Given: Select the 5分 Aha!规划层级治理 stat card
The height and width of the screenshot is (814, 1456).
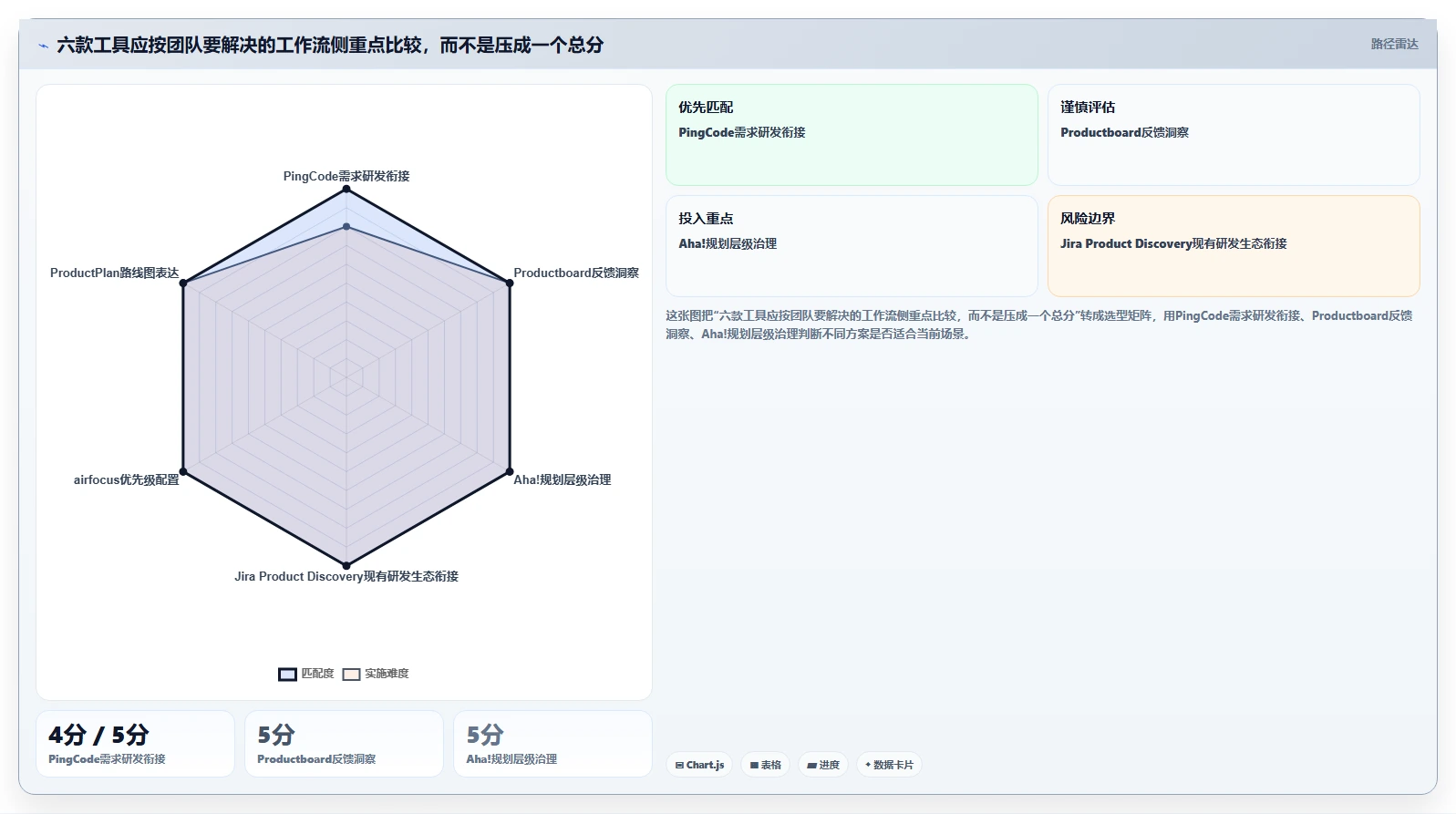Looking at the screenshot, I should pos(552,744).
